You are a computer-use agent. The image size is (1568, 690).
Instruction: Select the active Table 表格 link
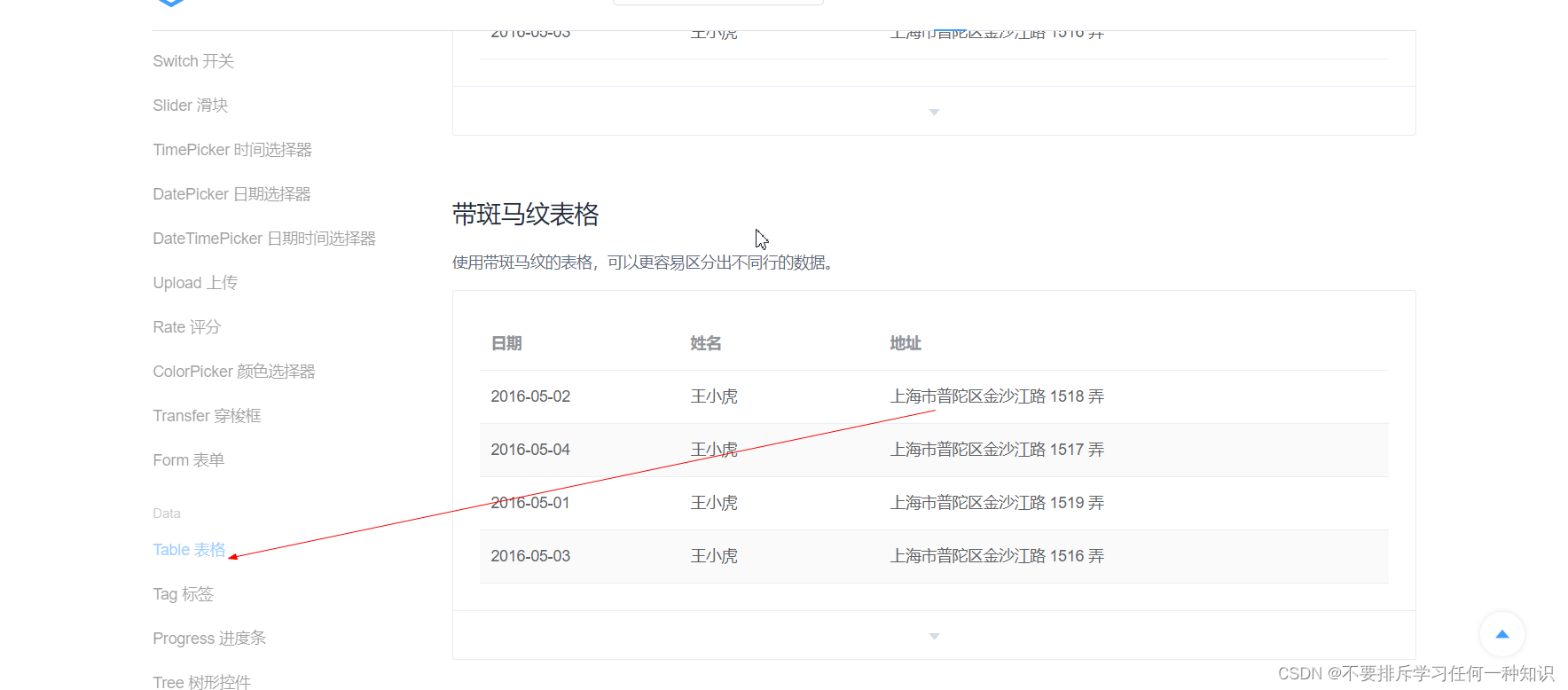pos(189,550)
